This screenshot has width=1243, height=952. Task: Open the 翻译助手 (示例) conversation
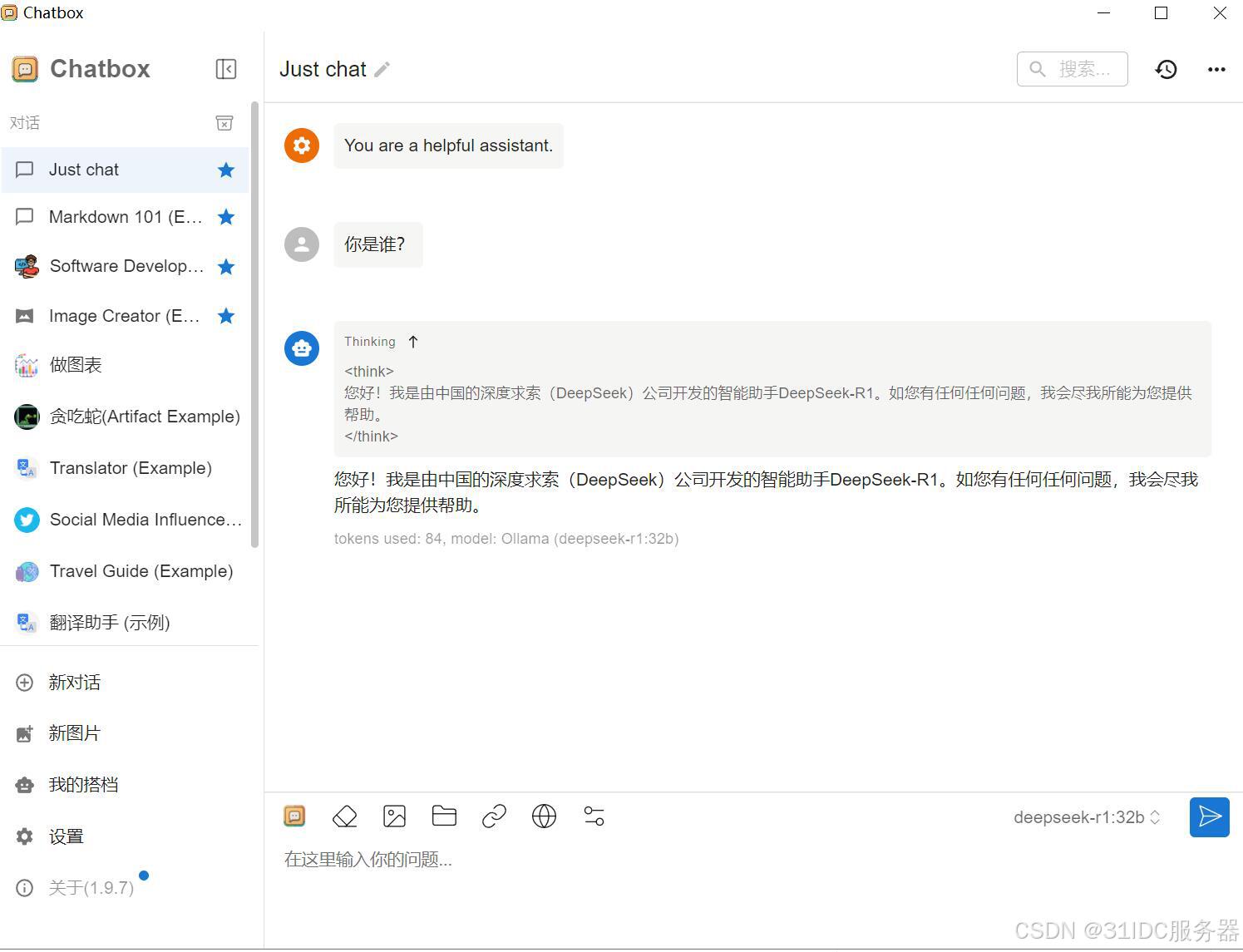125,623
